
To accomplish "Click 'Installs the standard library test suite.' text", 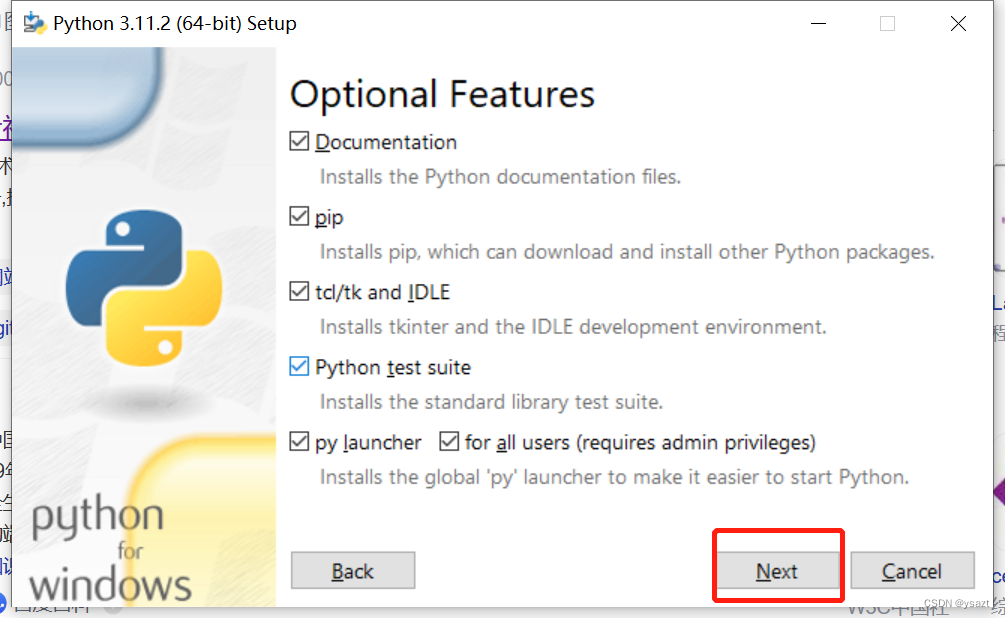I will 491,402.
